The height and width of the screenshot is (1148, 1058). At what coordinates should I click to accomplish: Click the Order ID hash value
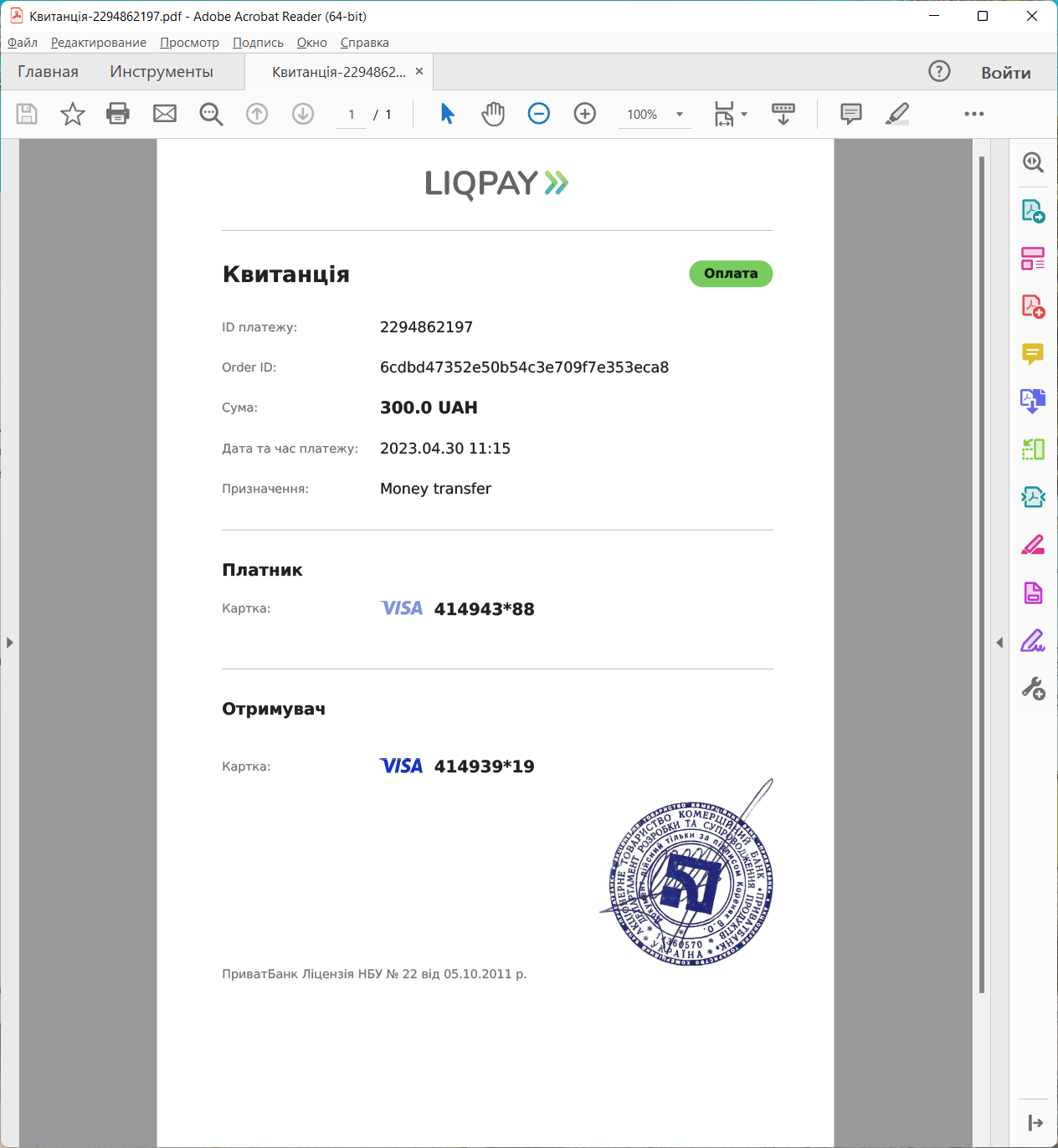[524, 367]
